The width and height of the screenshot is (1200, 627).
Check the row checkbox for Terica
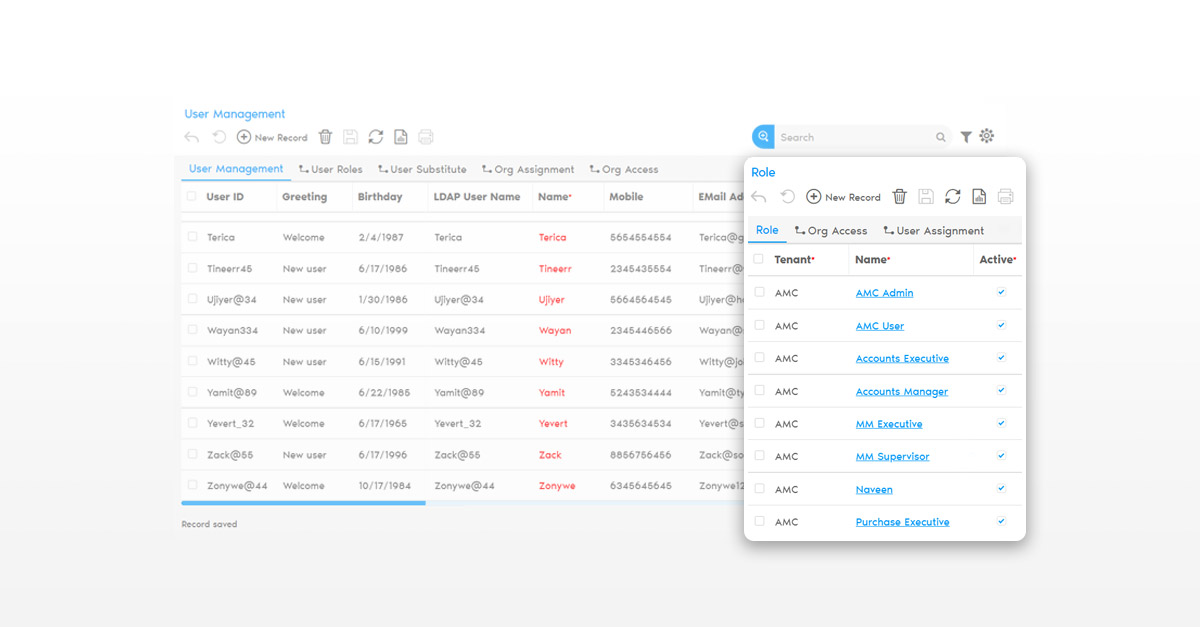pyautogui.click(x=192, y=237)
